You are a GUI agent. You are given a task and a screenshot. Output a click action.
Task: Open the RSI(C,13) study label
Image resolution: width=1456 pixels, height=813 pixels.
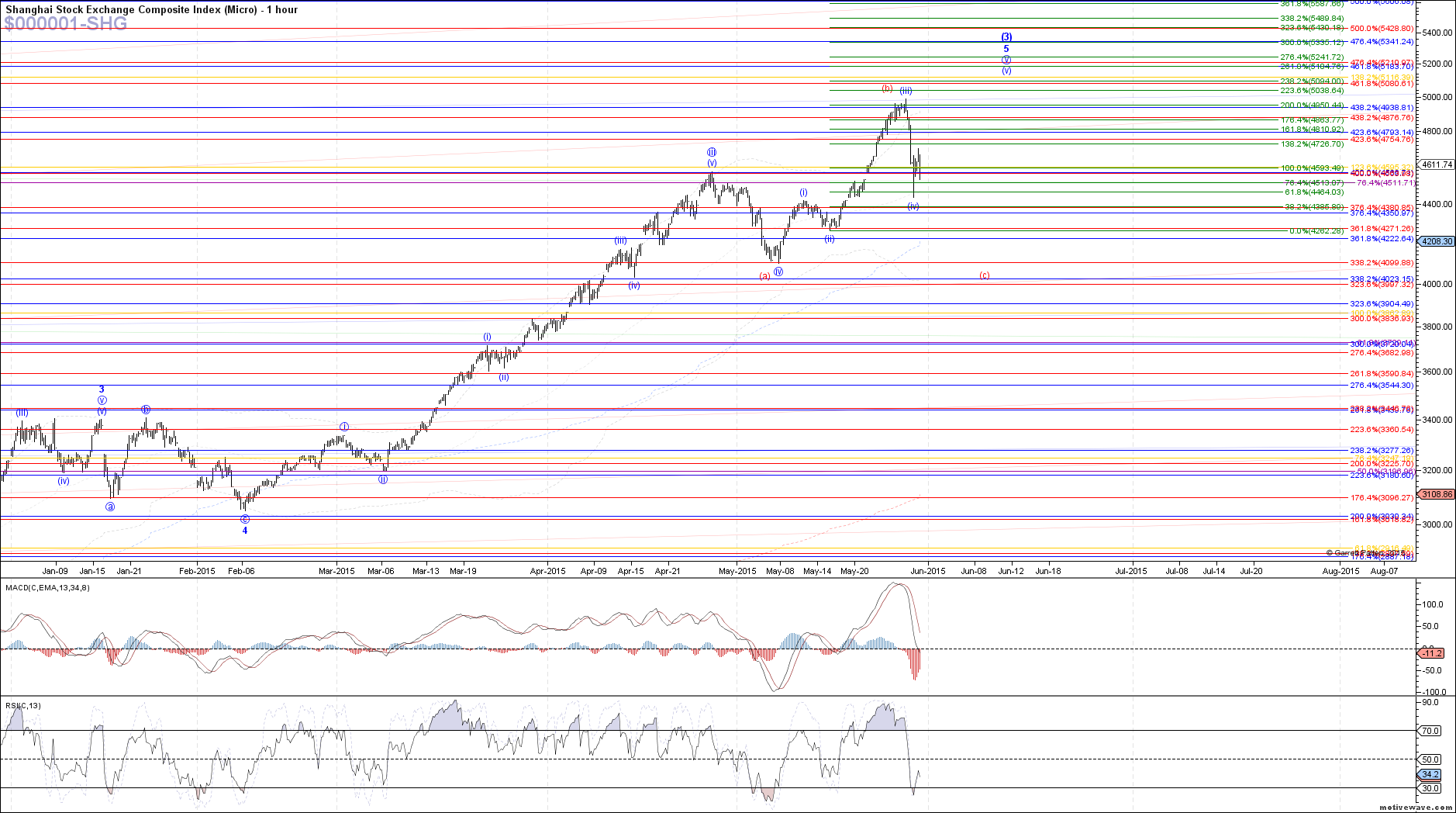pyautogui.click(x=23, y=705)
